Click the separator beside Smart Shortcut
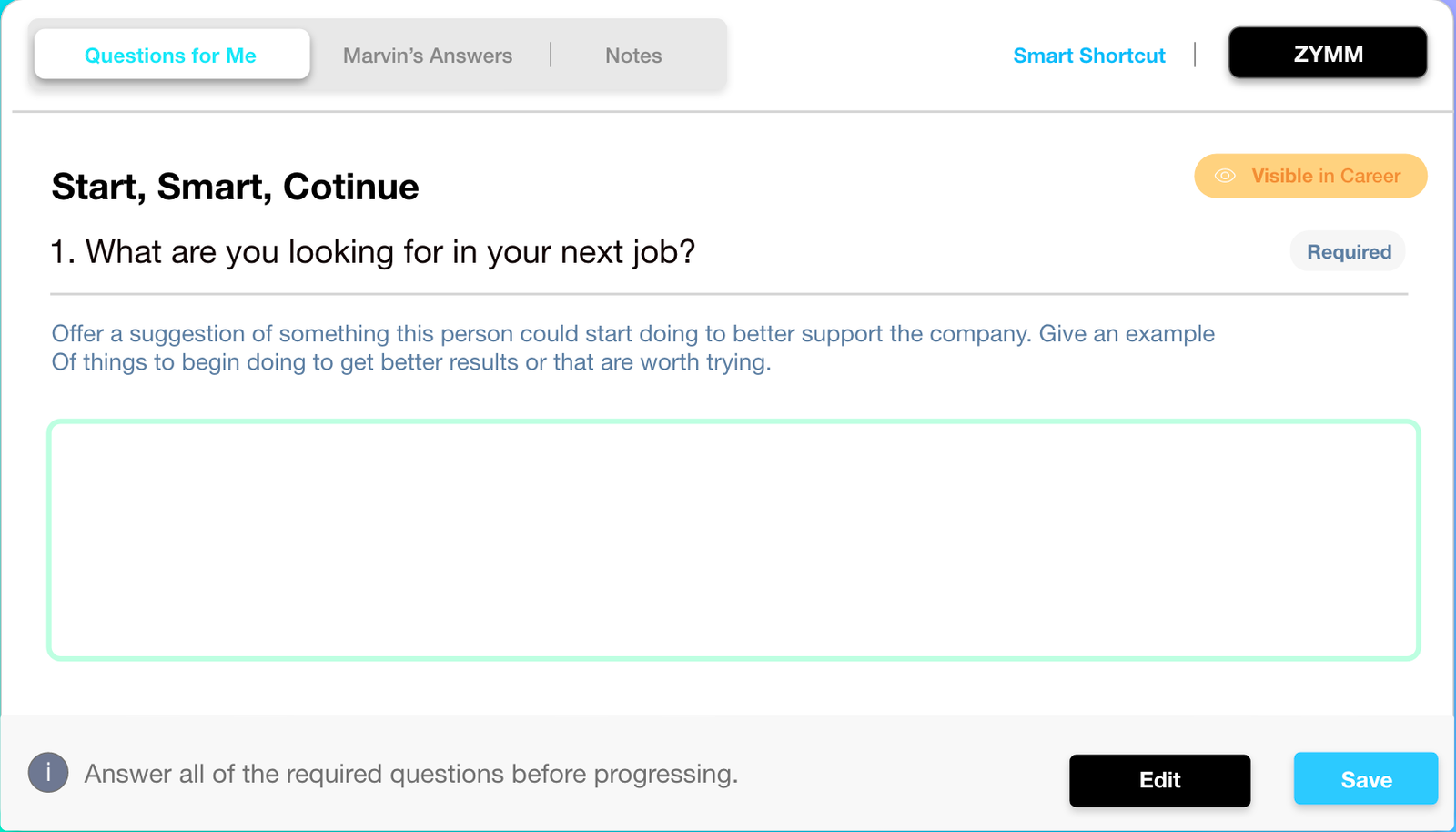Image resolution: width=1456 pixels, height=832 pixels. click(x=1195, y=55)
